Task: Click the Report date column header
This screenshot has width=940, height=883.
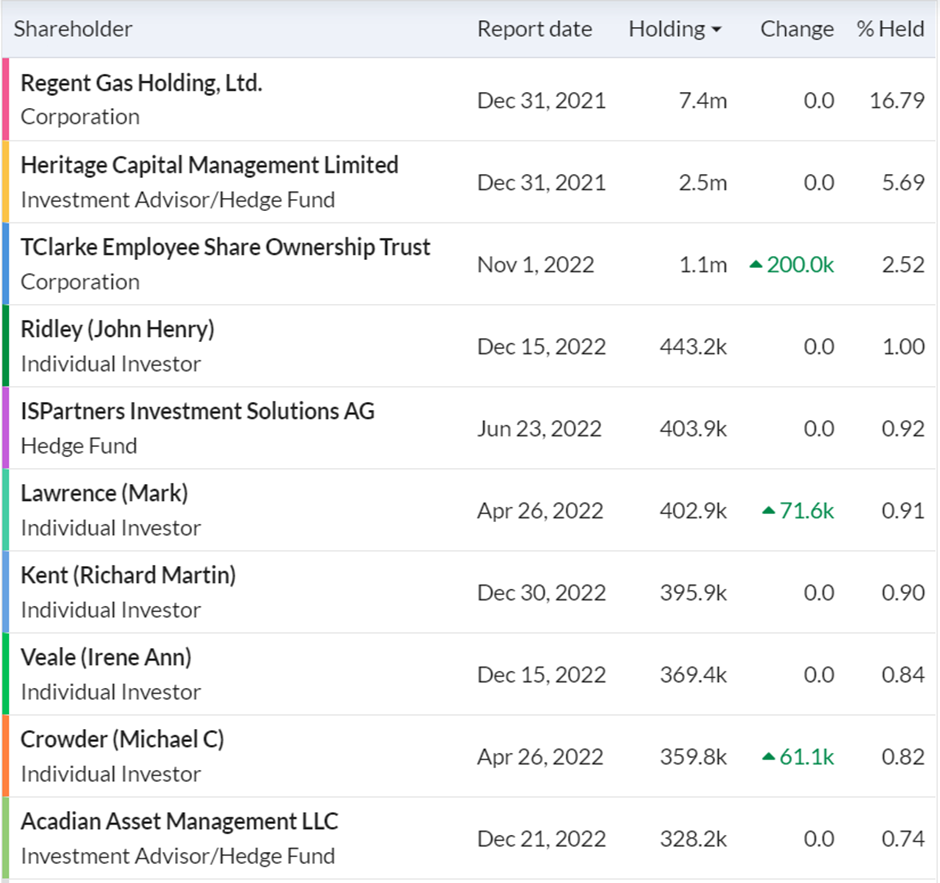Action: (x=534, y=29)
